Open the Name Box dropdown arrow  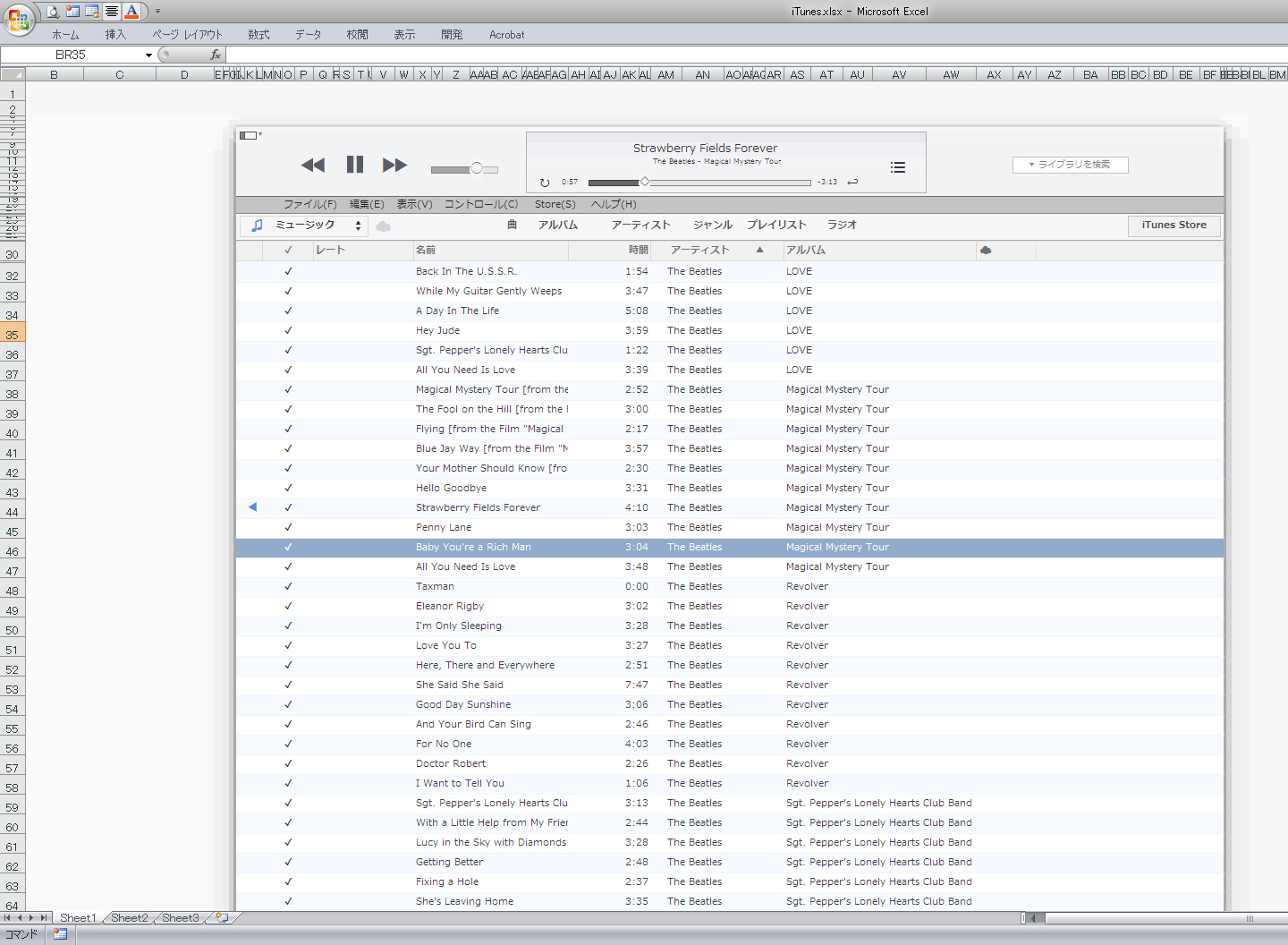[x=148, y=55]
